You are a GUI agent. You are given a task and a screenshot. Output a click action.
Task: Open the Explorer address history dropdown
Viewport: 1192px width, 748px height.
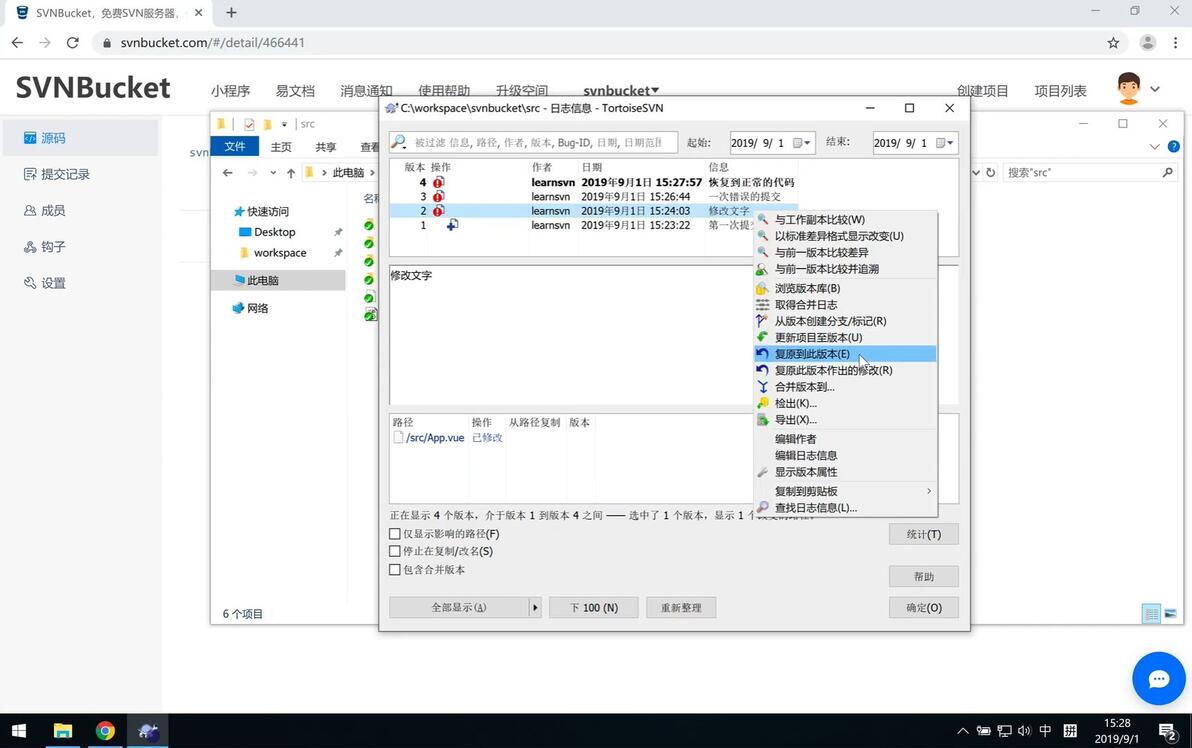[976, 173]
